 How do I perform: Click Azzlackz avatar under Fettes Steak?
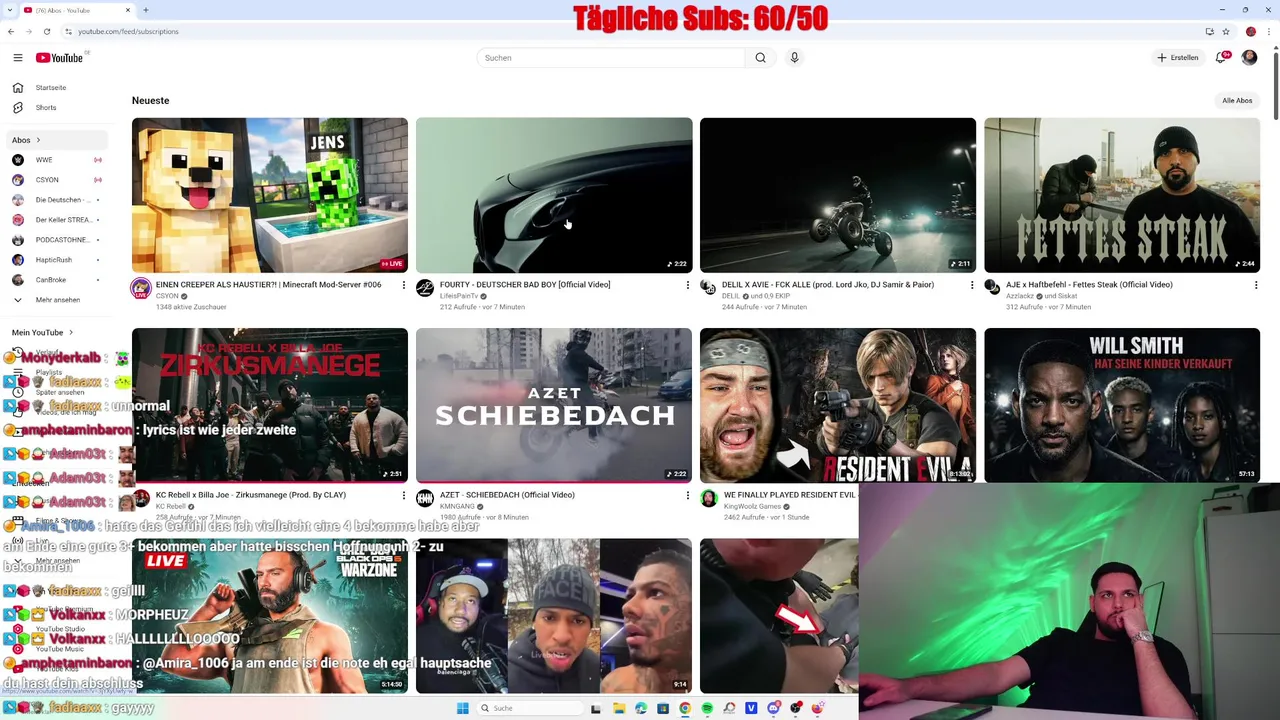coord(993,288)
